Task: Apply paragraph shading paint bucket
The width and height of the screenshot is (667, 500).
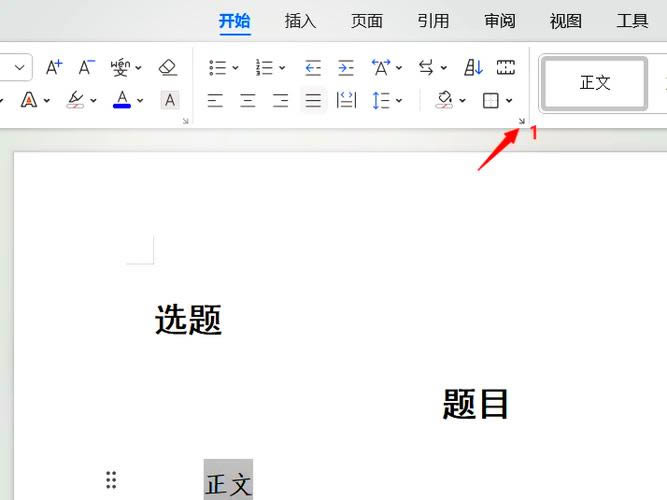Action: pyautogui.click(x=444, y=100)
